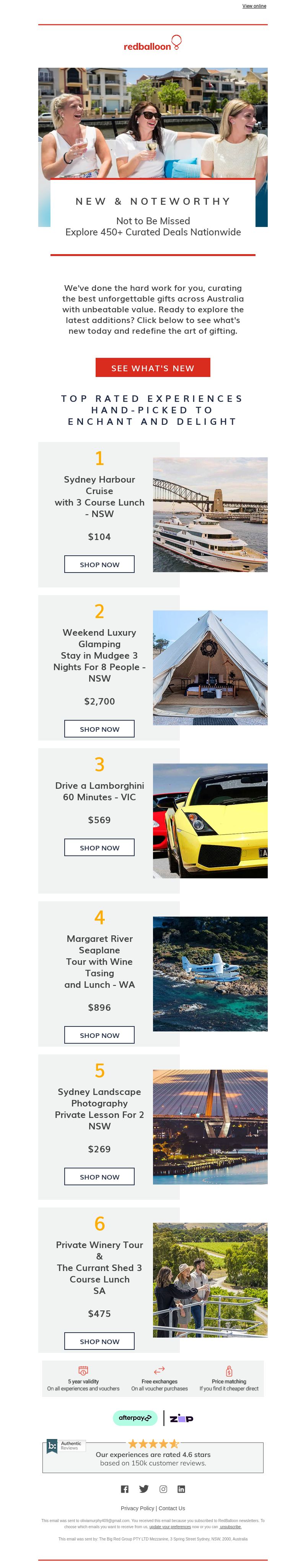This screenshot has width=306, height=1568.
Task: Click the Zip payment logo
Action: click(181, 1418)
